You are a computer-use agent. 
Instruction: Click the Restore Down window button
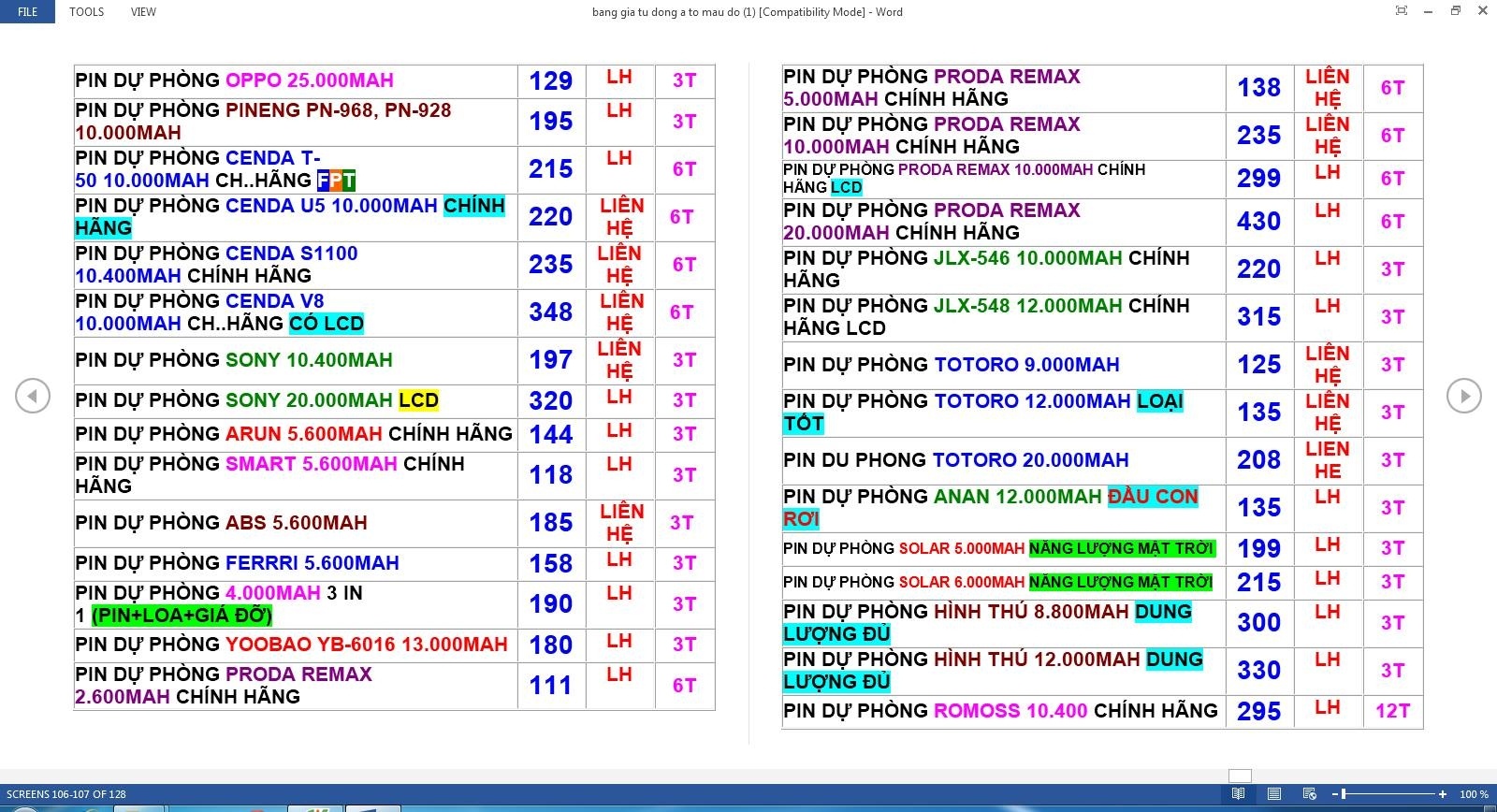1455,11
